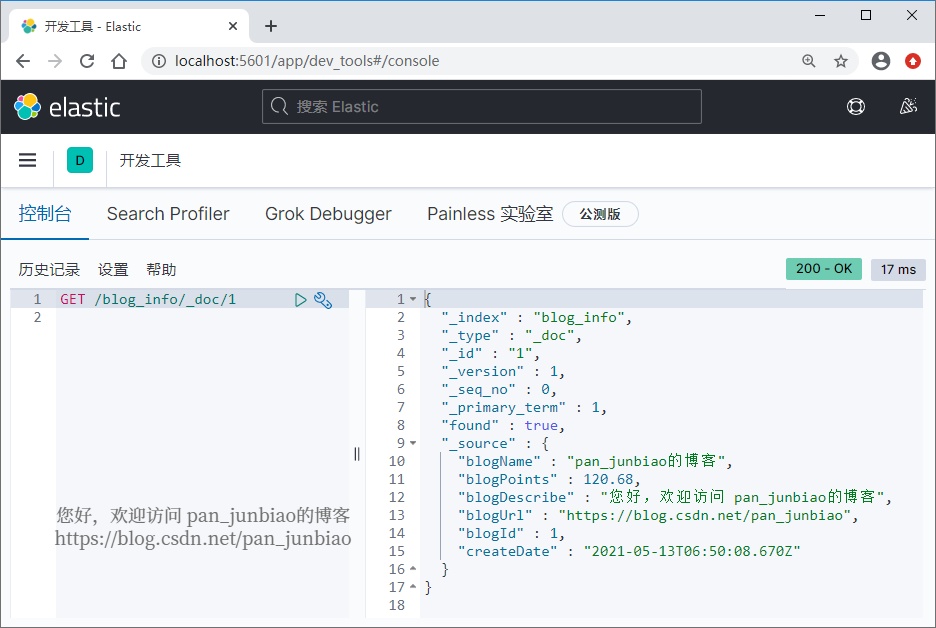
Task: Click the "_version" : 1 line
Action: pos(503,371)
